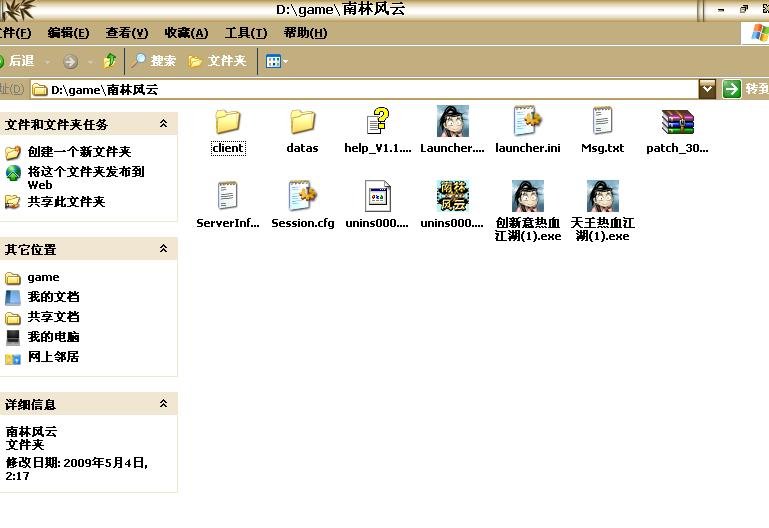769x528 pixels.
Task: Click the 后退 back button
Action: [18, 61]
